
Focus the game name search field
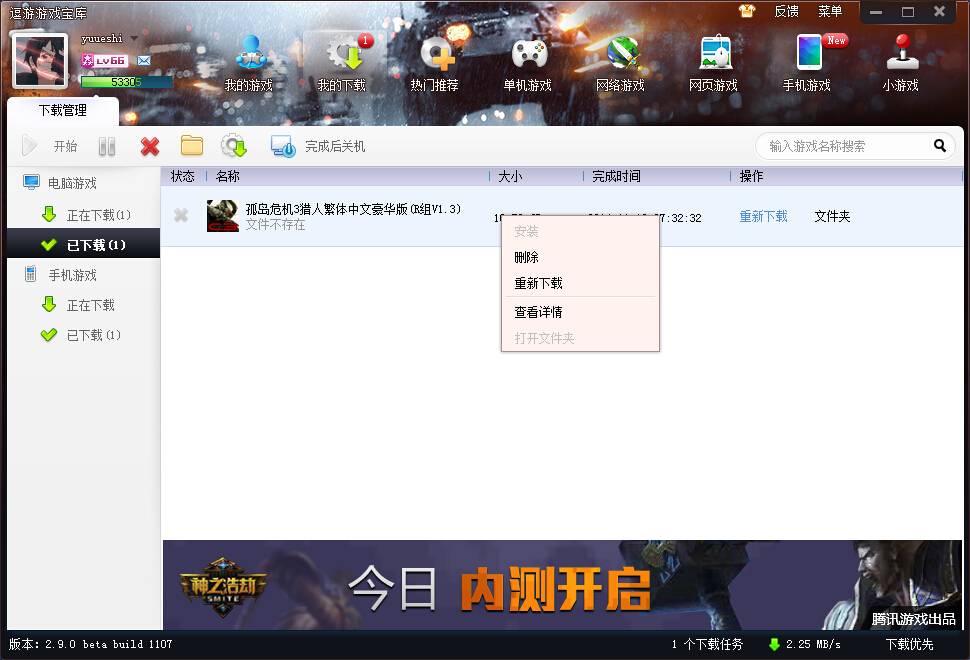[844, 147]
